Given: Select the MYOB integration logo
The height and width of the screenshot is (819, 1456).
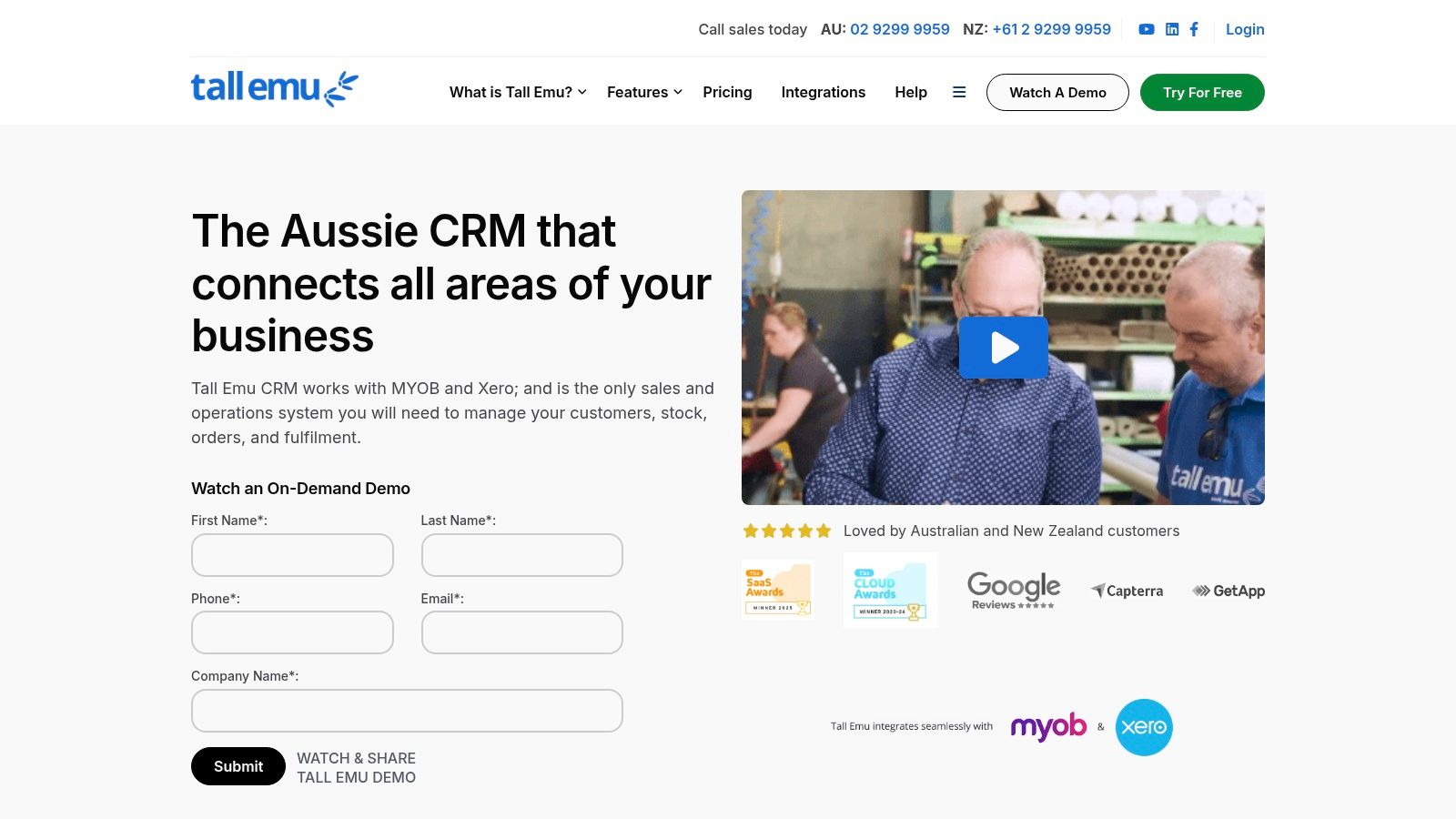Looking at the screenshot, I should coord(1047,726).
